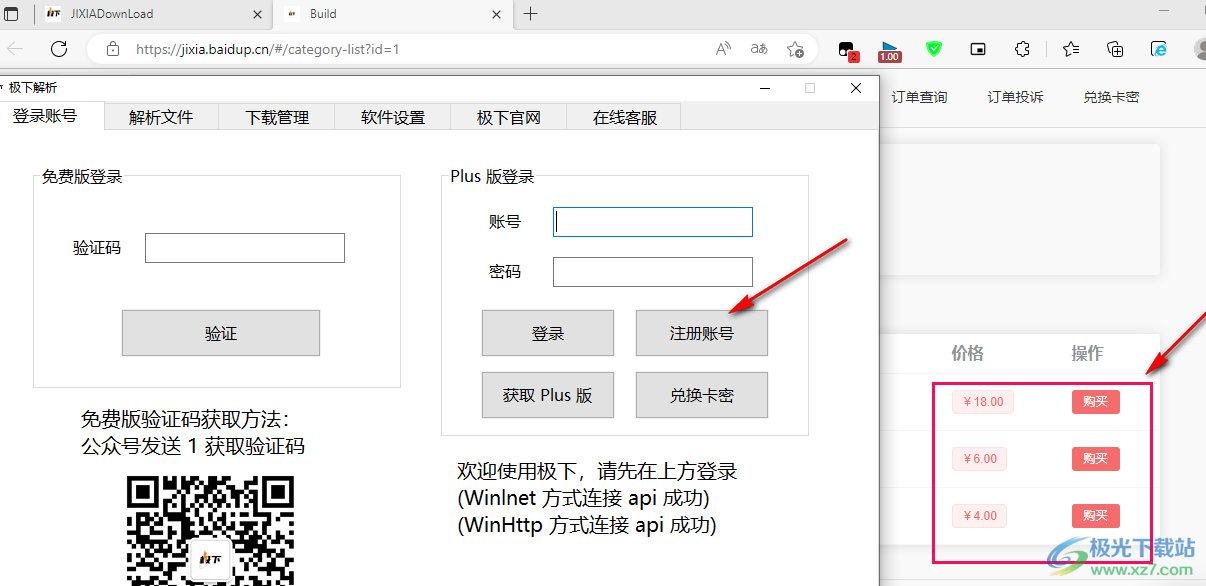Refresh the current web page

click(59, 49)
